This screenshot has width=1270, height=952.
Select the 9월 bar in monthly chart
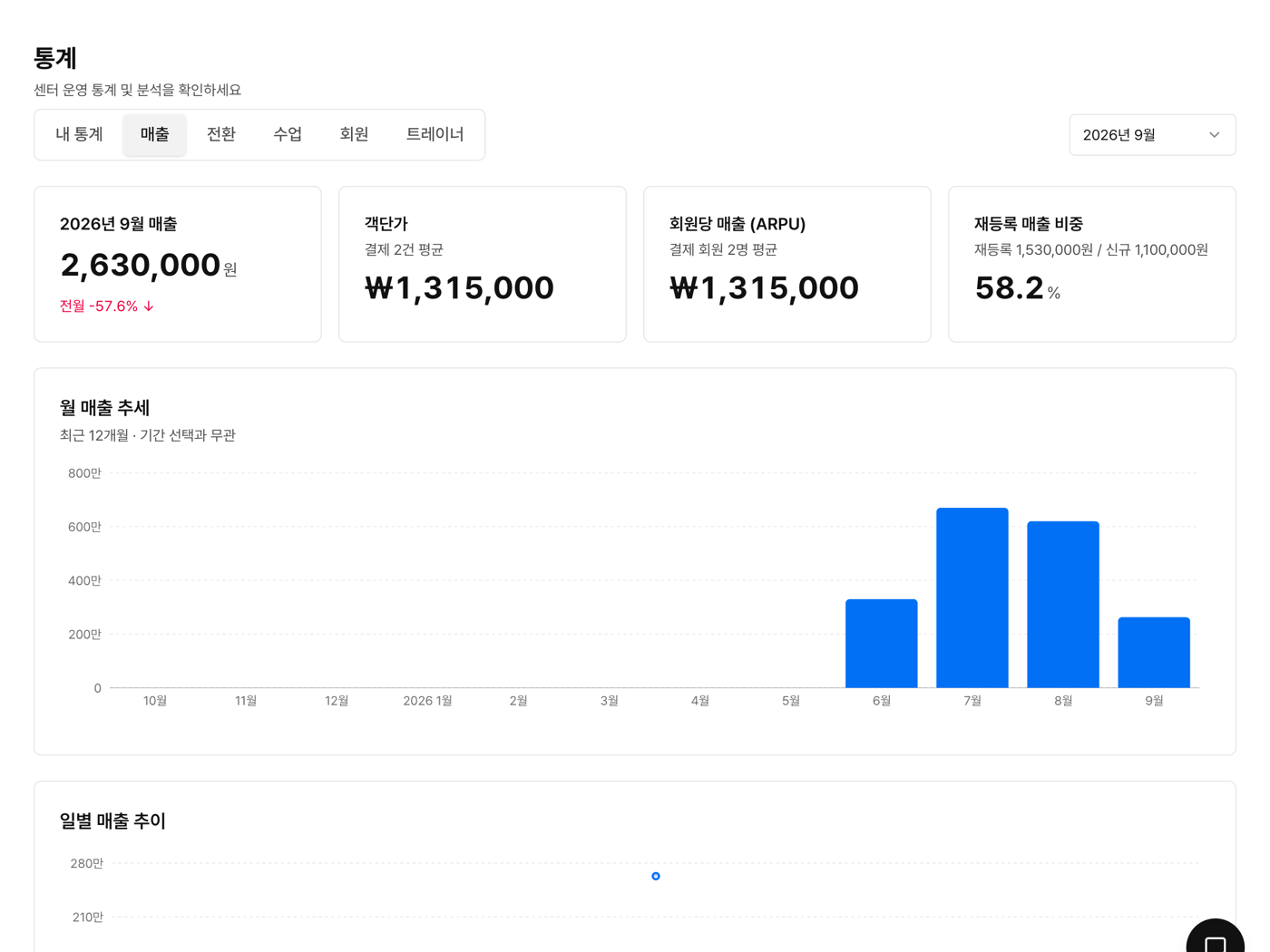coord(1154,652)
